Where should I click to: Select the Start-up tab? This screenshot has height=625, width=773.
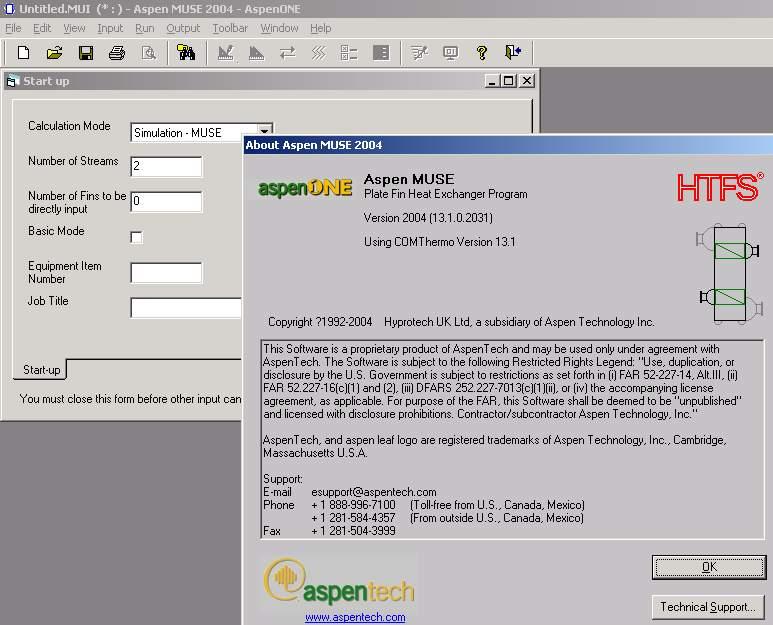click(x=41, y=370)
